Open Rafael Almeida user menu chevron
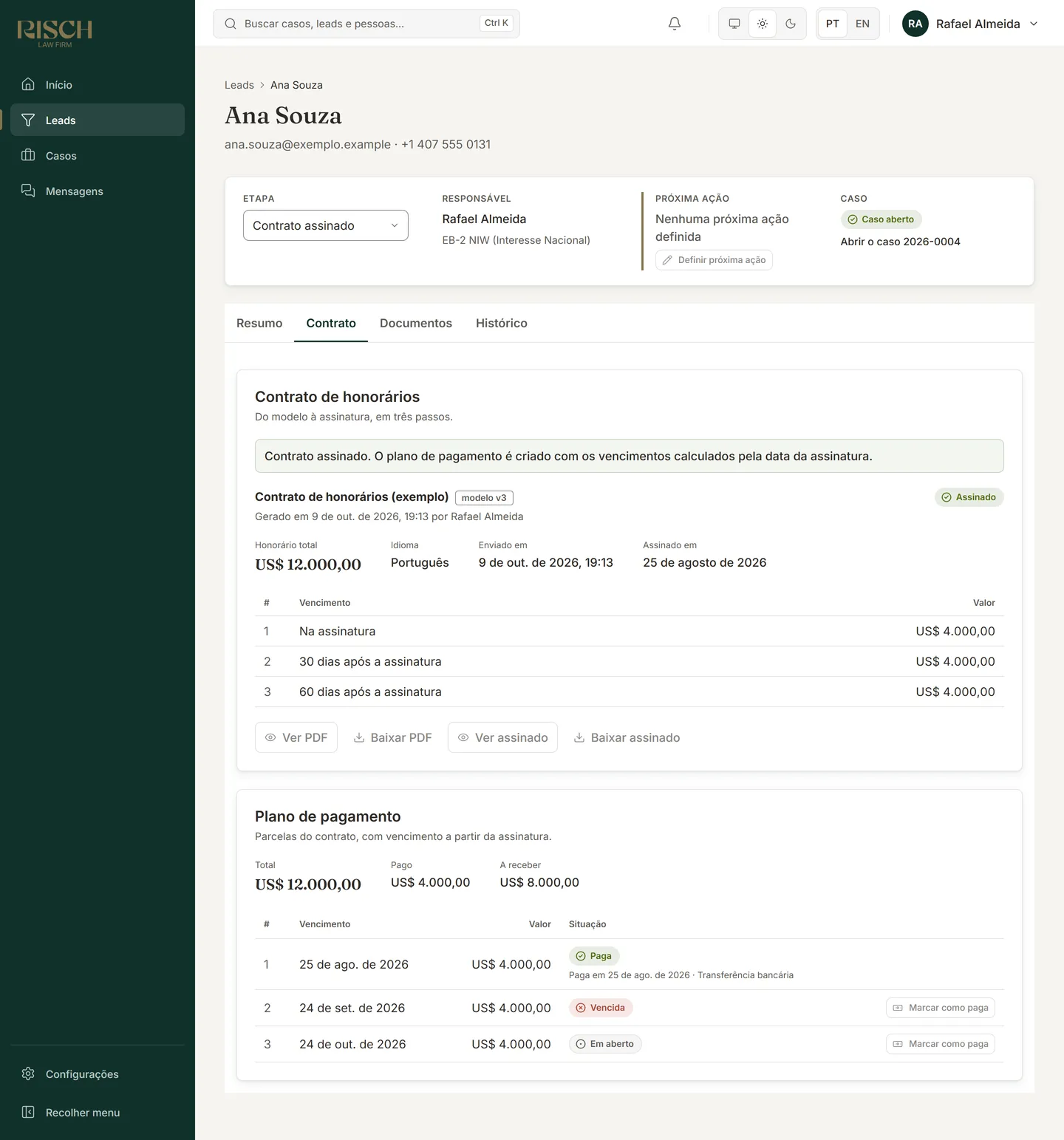Viewport: 1064px width, 1140px height. [x=1034, y=24]
